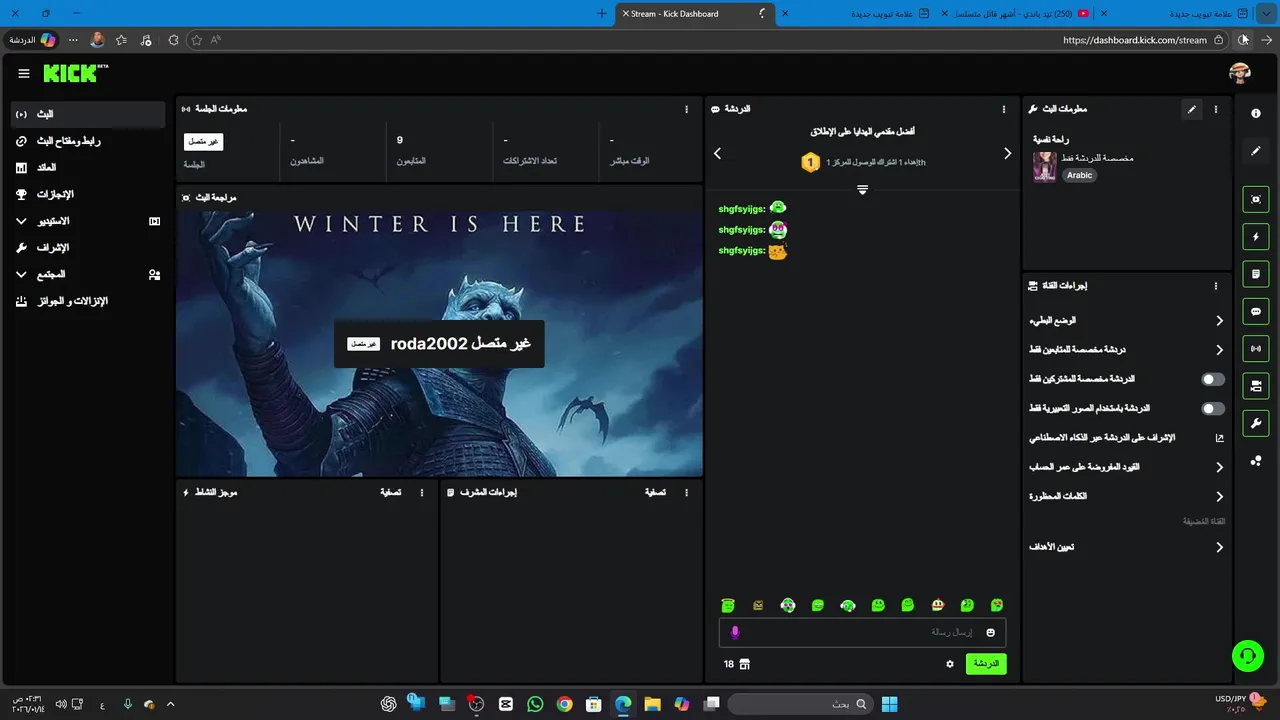Open the activity feed panel three-dot menu
Viewport: 1280px width, 720px height.
click(x=422, y=493)
